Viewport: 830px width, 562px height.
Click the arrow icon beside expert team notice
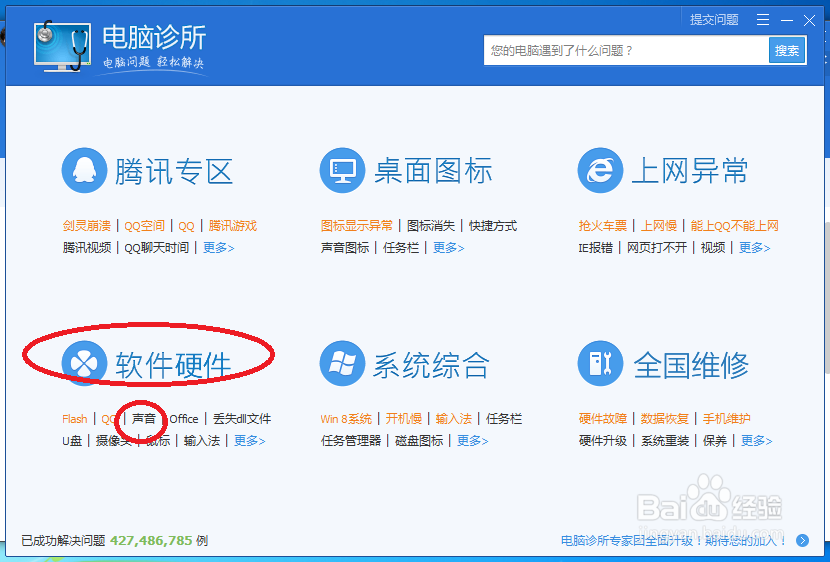[802, 540]
